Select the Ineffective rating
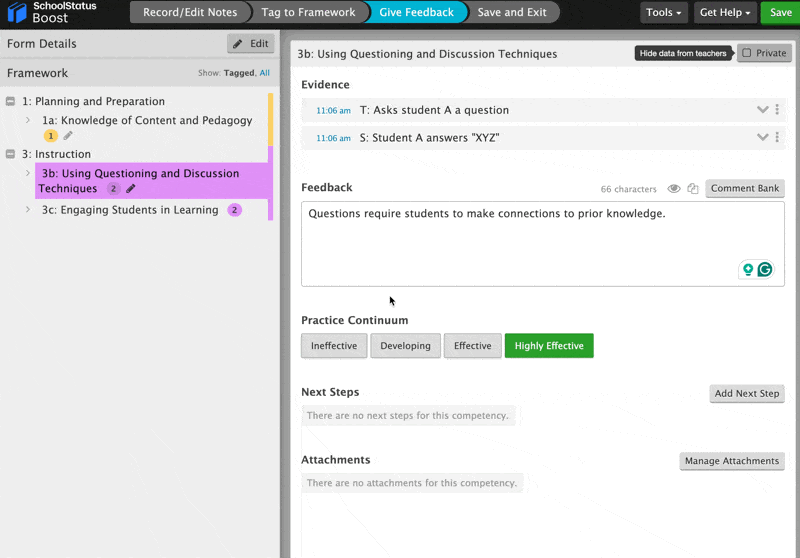800x558 pixels. (x=334, y=346)
